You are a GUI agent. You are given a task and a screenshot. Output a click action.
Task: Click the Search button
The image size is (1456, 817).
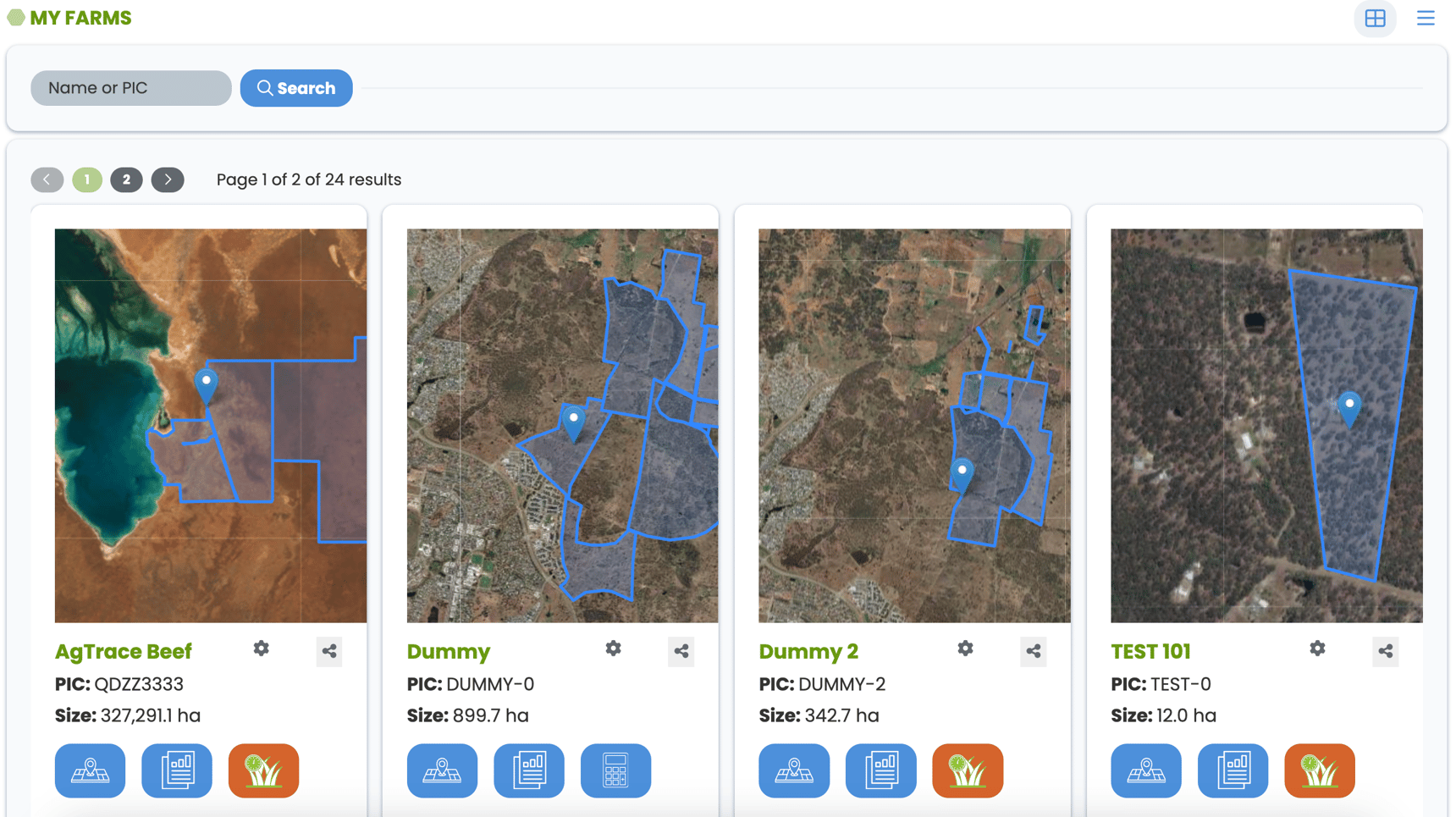click(296, 88)
